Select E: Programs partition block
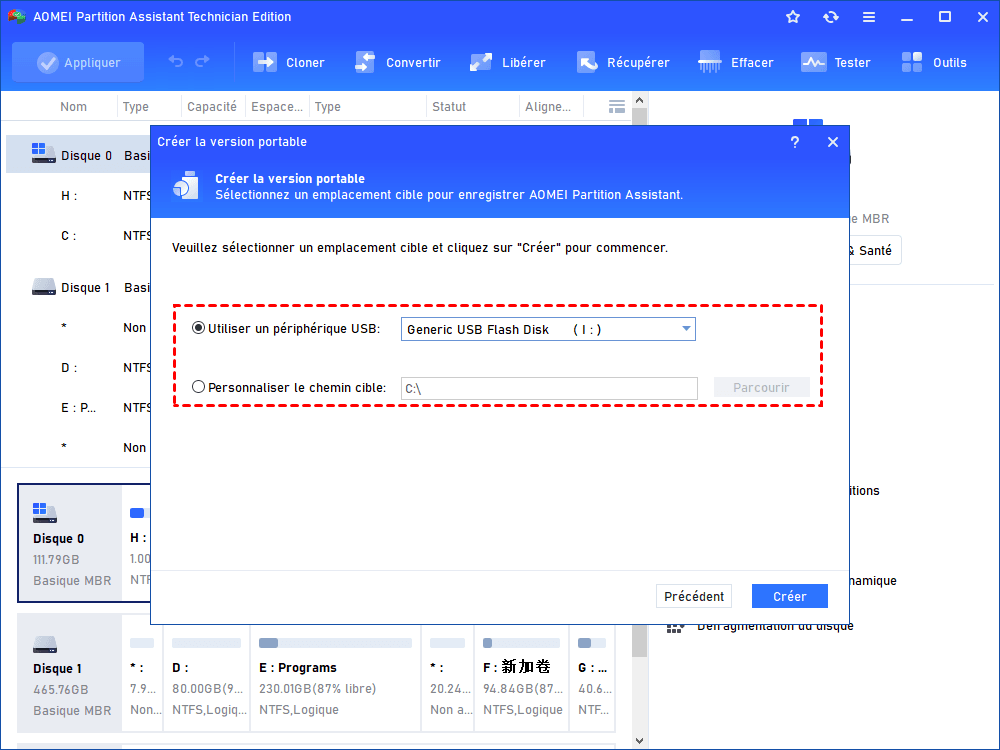The image size is (1000, 750). pyautogui.click(x=335, y=677)
